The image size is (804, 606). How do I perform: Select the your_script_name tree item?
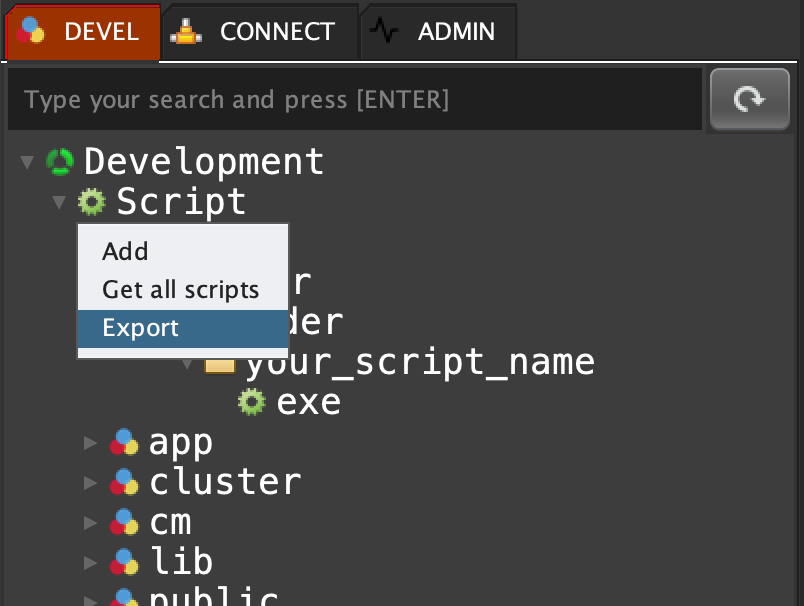420,361
